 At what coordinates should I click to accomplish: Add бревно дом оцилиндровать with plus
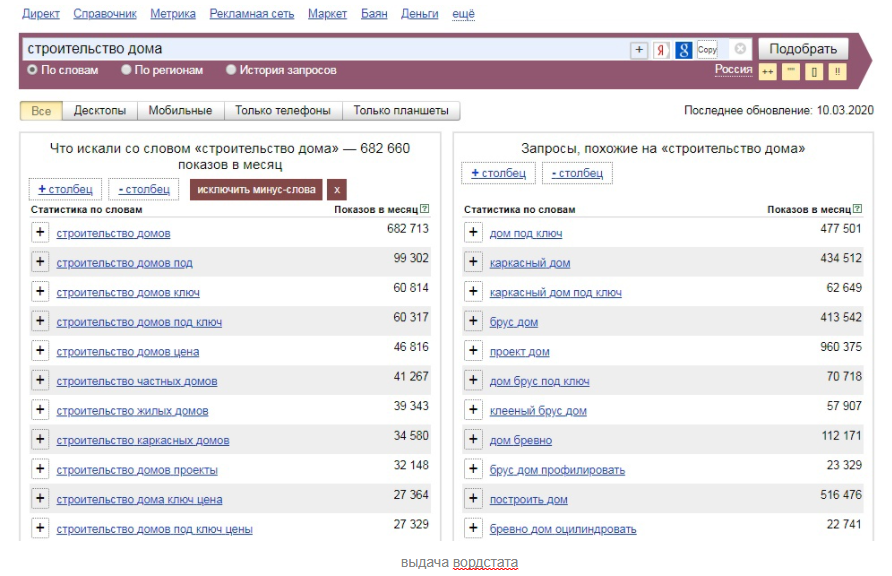[473, 528]
